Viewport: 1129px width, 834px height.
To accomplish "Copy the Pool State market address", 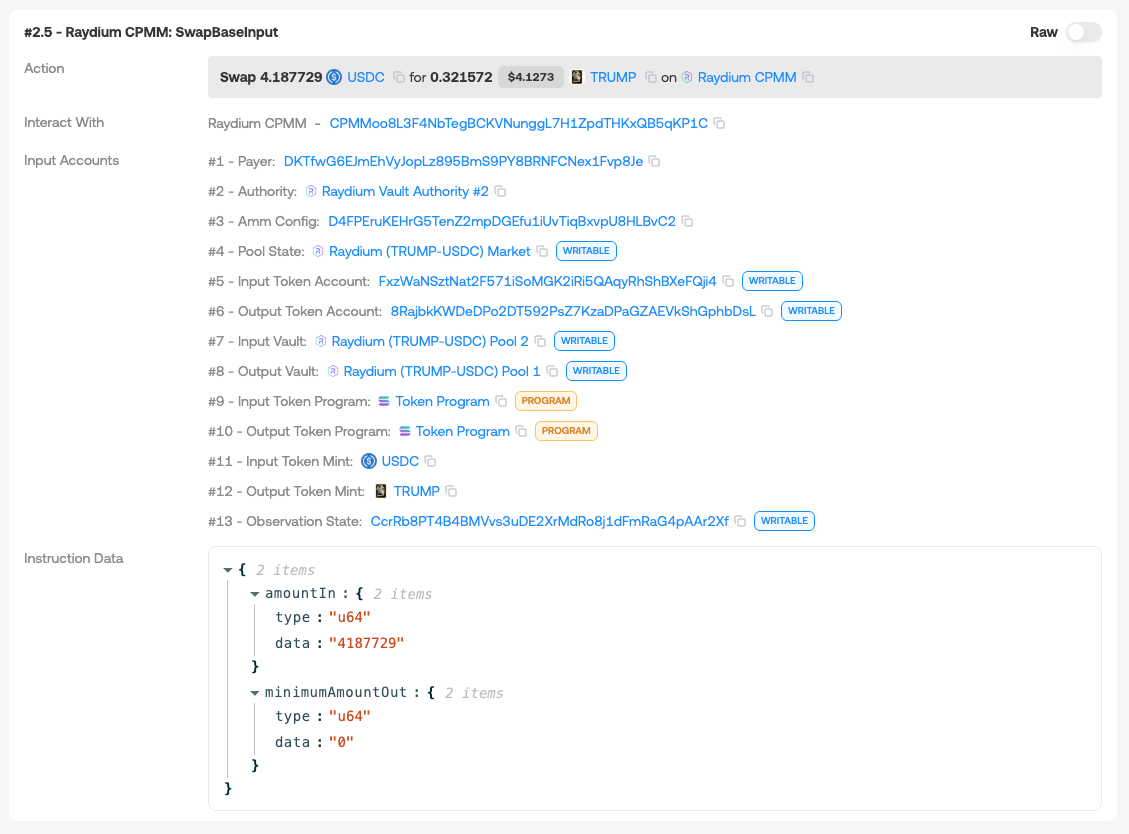I will (x=542, y=251).
